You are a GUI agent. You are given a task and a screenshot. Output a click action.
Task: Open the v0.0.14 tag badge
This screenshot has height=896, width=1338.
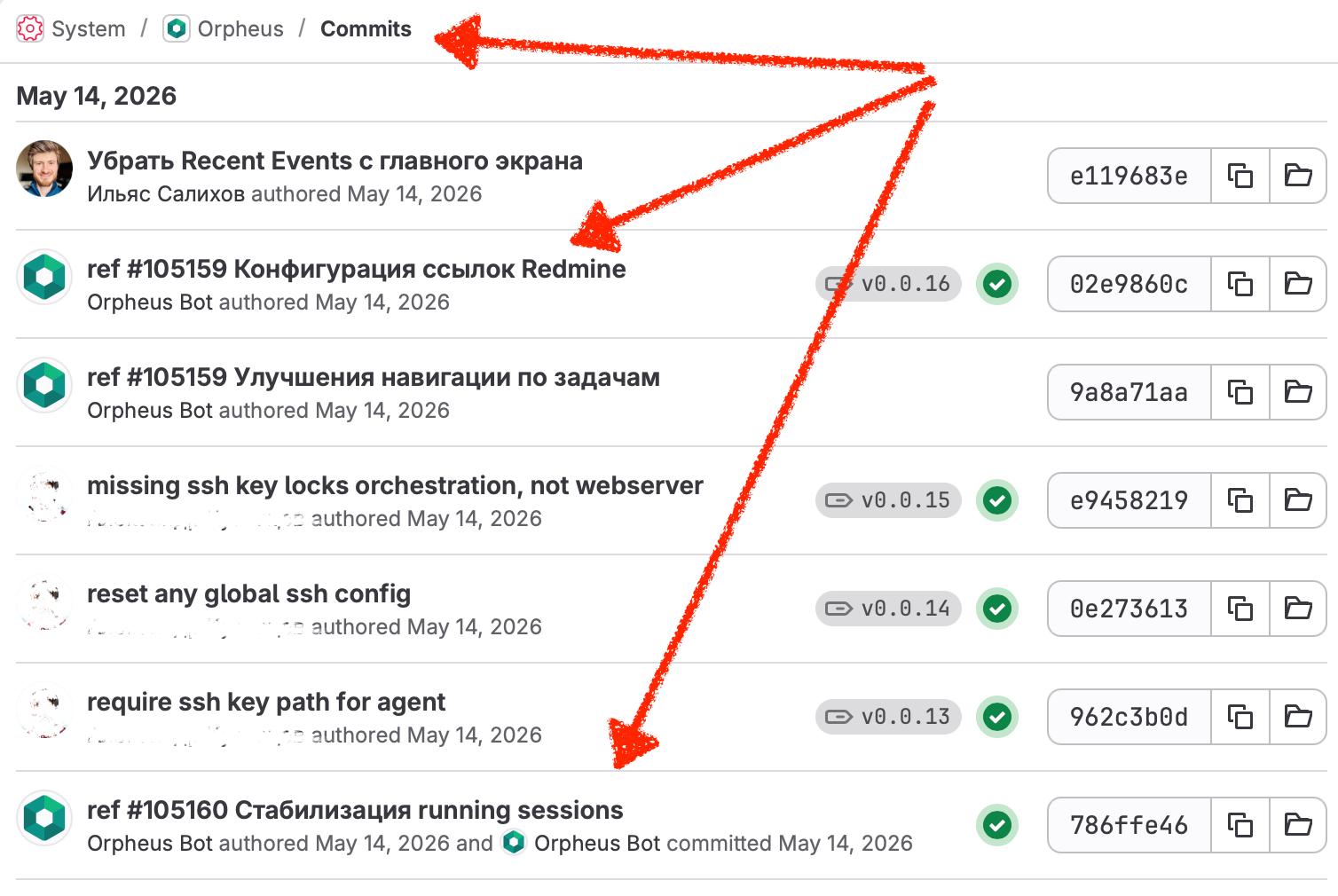click(888, 609)
